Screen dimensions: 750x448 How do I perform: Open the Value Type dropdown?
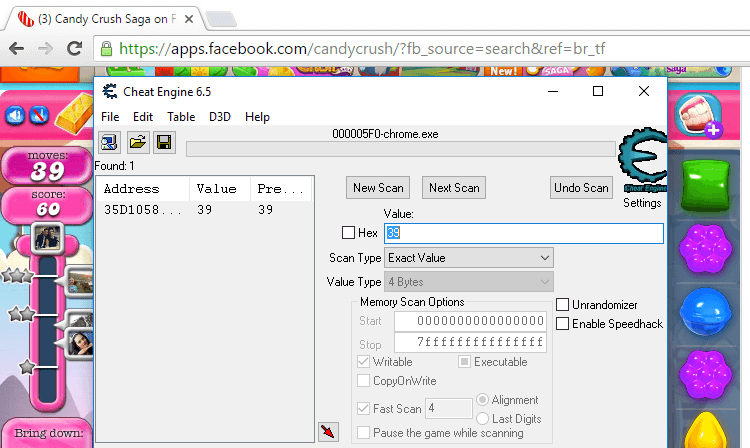click(469, 282)
